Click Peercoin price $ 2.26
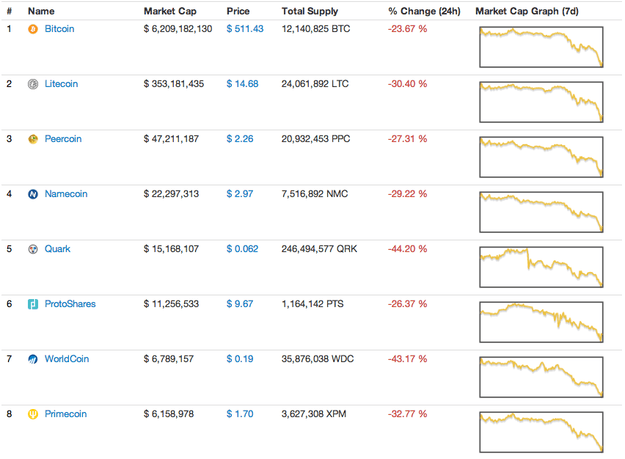Viewport: 625px width, 459px height. pyautogui.click(x=240, y=139)
